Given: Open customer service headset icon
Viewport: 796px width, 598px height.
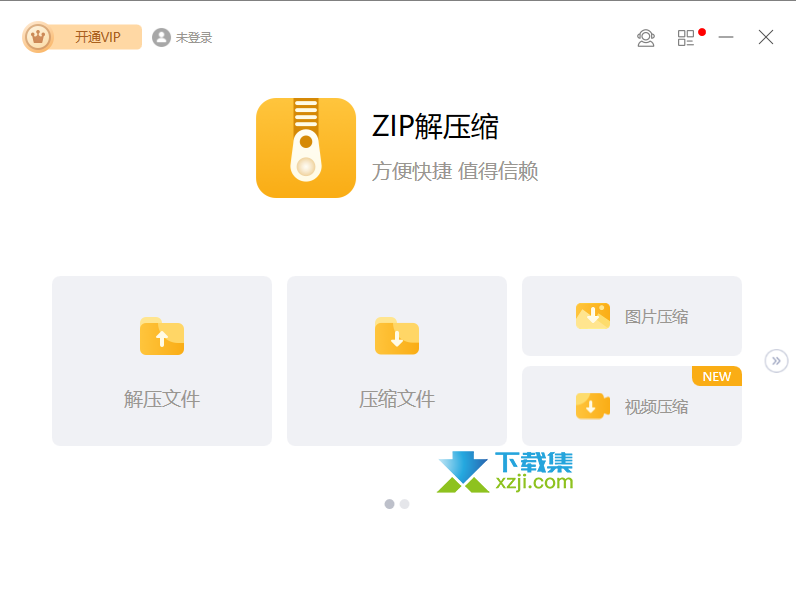Looking at the screenshot, I should pyautogui.click(x=646, y=38).
